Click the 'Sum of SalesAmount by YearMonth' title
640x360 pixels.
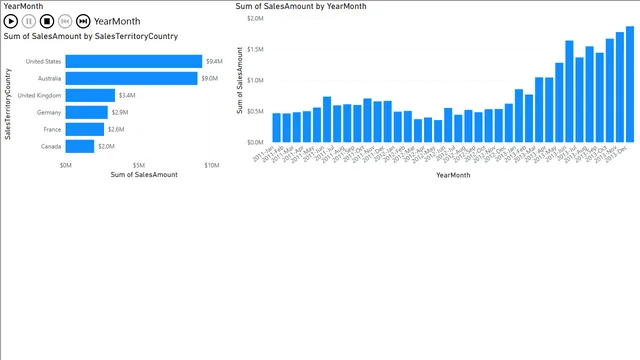(x=301, y=7)
